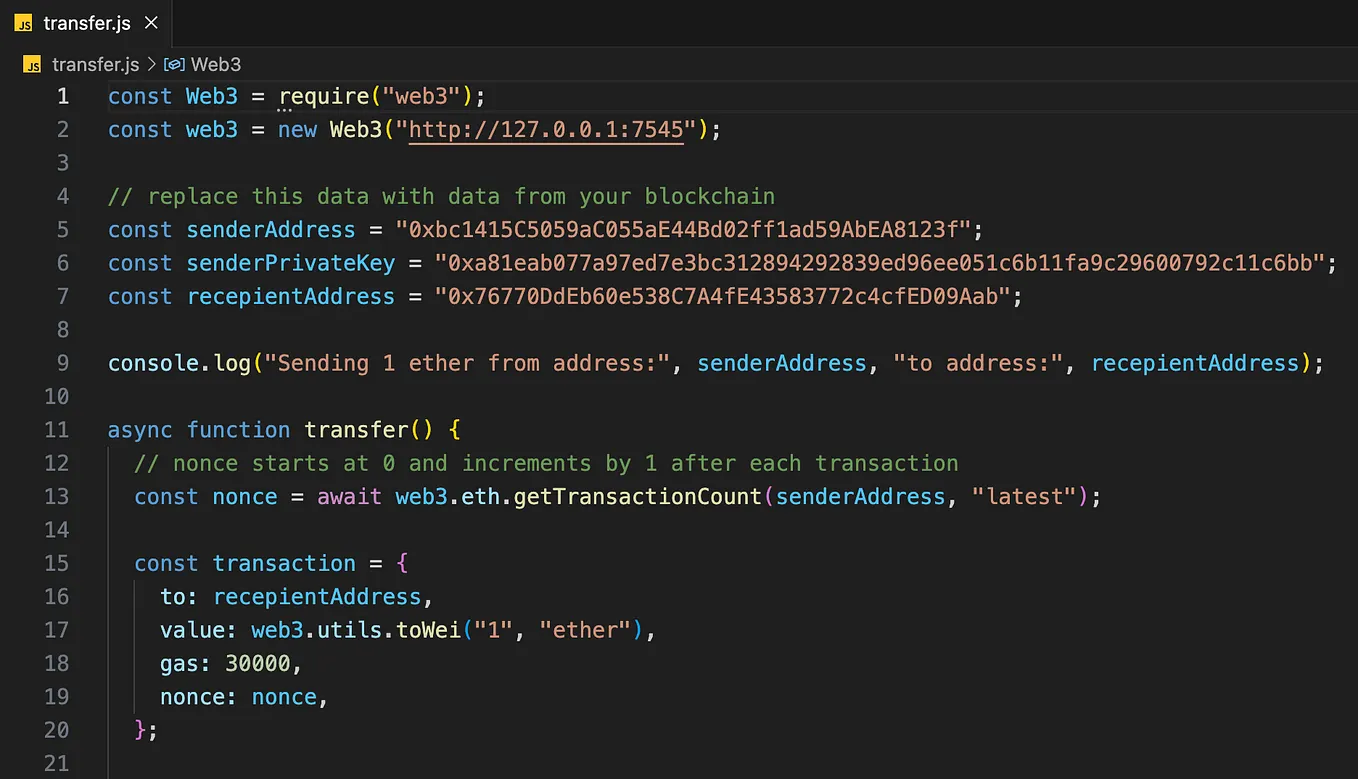The image size is (1358, 779).
Task: Click senderAddress variable on line 5
Action: tap(271, 230)
